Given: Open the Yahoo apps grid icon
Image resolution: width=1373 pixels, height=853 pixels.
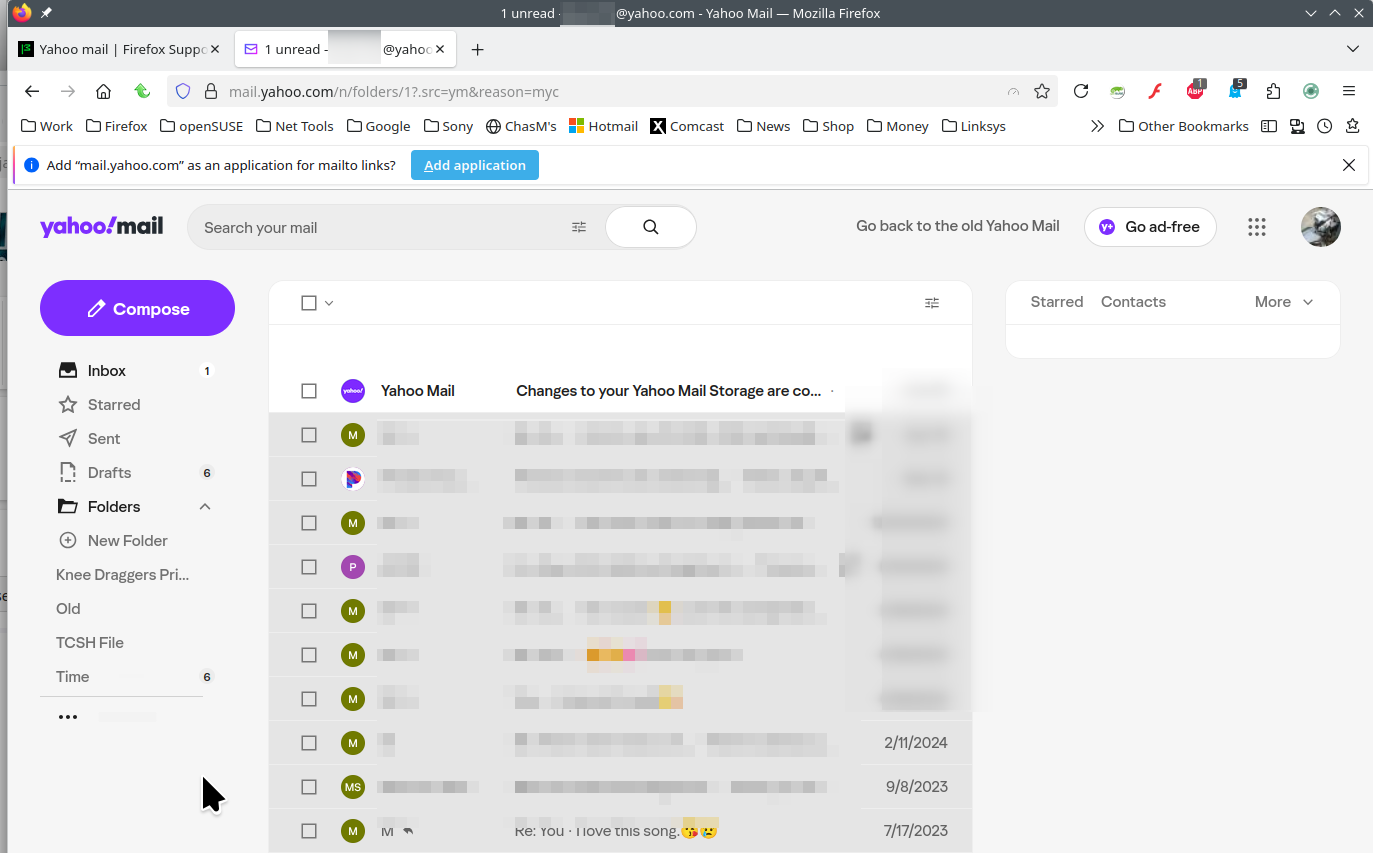Looking at the screenshot, I should pos(1257,227).
